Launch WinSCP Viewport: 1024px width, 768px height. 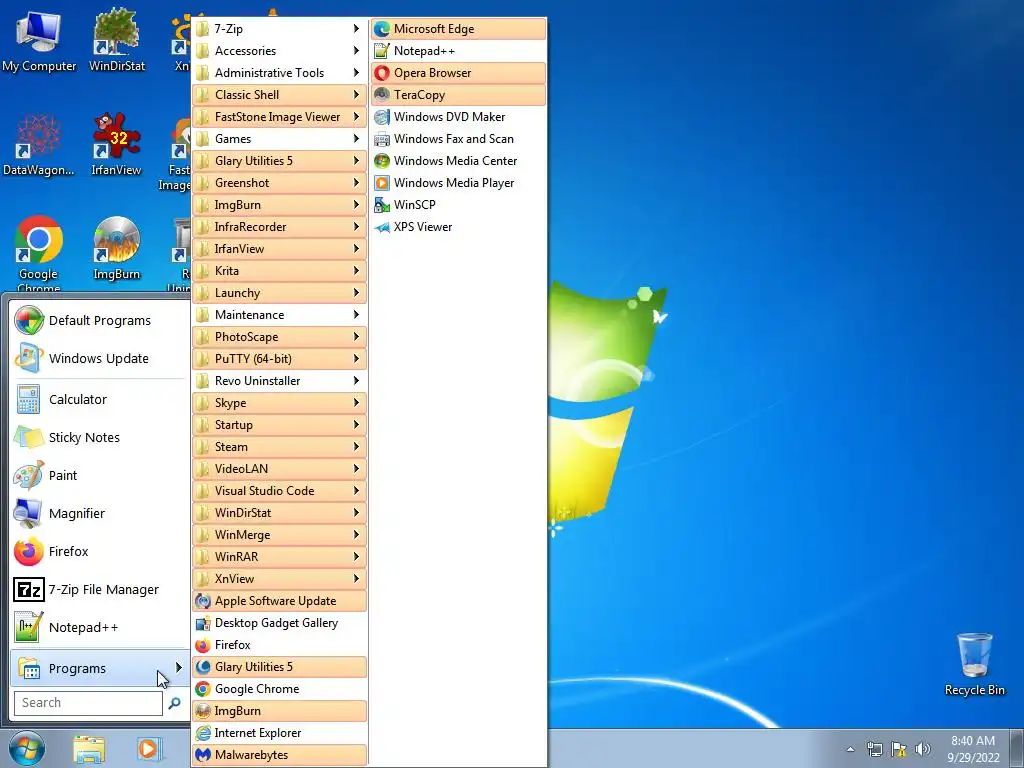(x=458, y=204)
